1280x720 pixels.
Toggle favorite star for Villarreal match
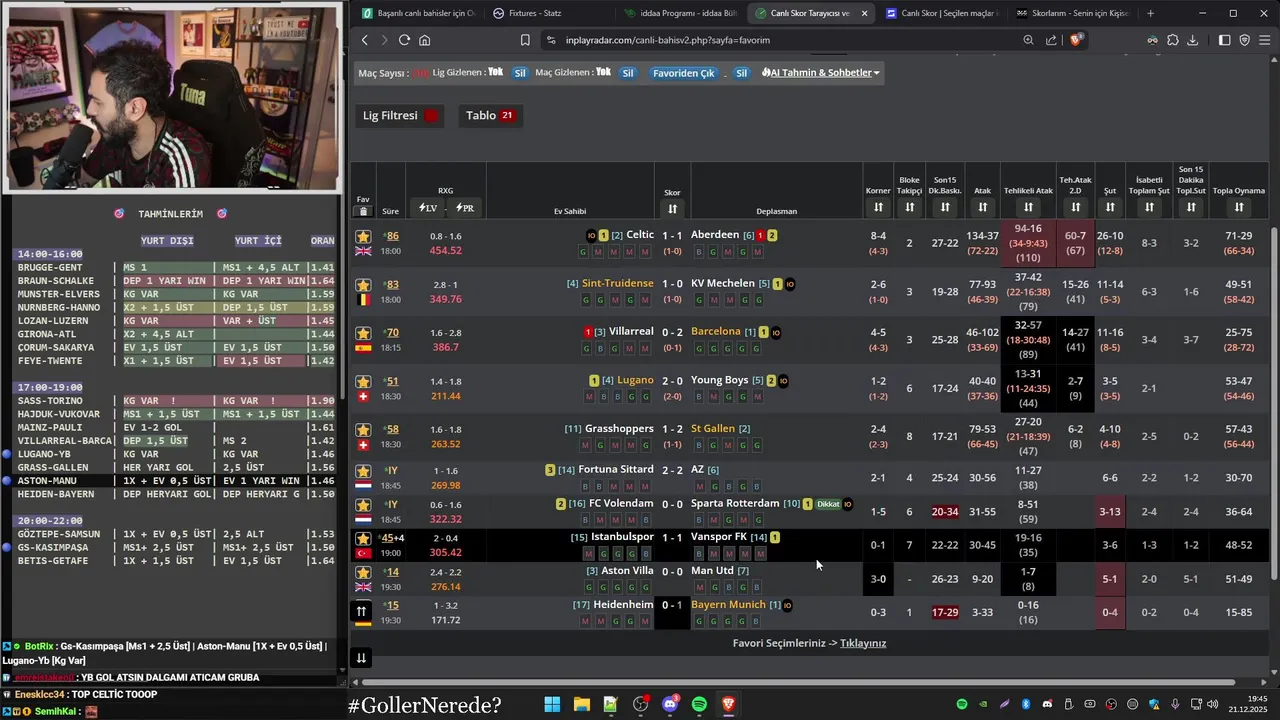(363, 333)
